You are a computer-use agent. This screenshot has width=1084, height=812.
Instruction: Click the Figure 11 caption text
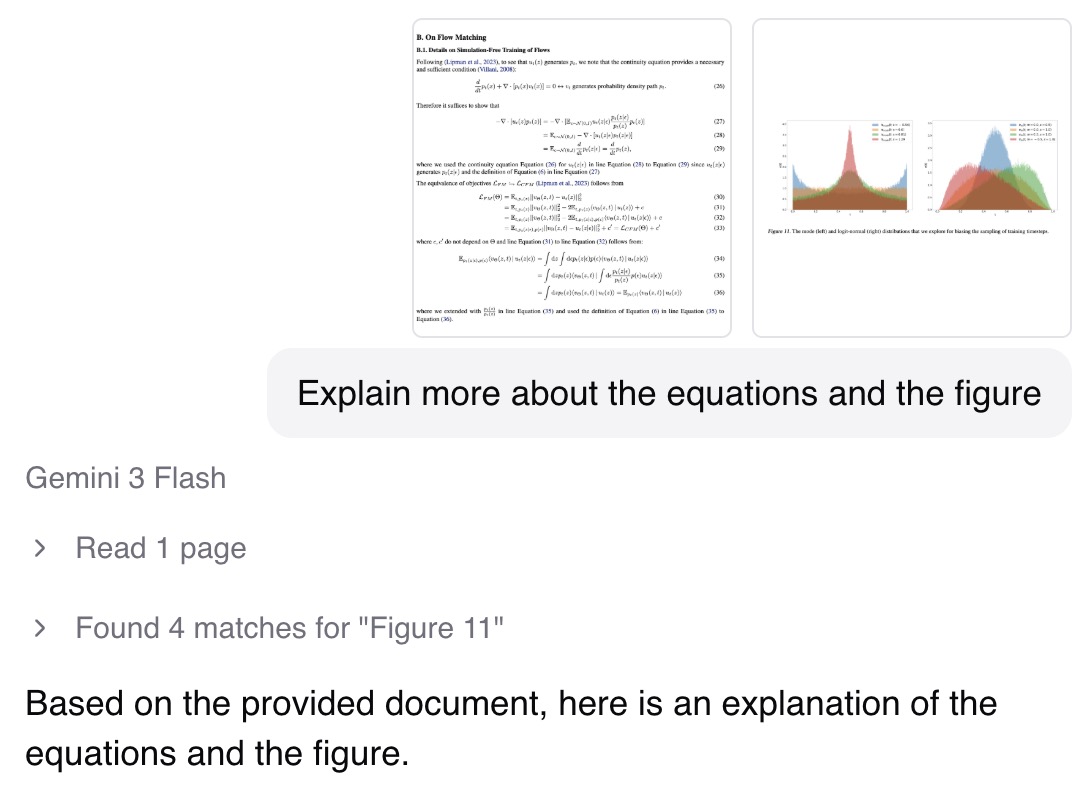pos(910,231)
